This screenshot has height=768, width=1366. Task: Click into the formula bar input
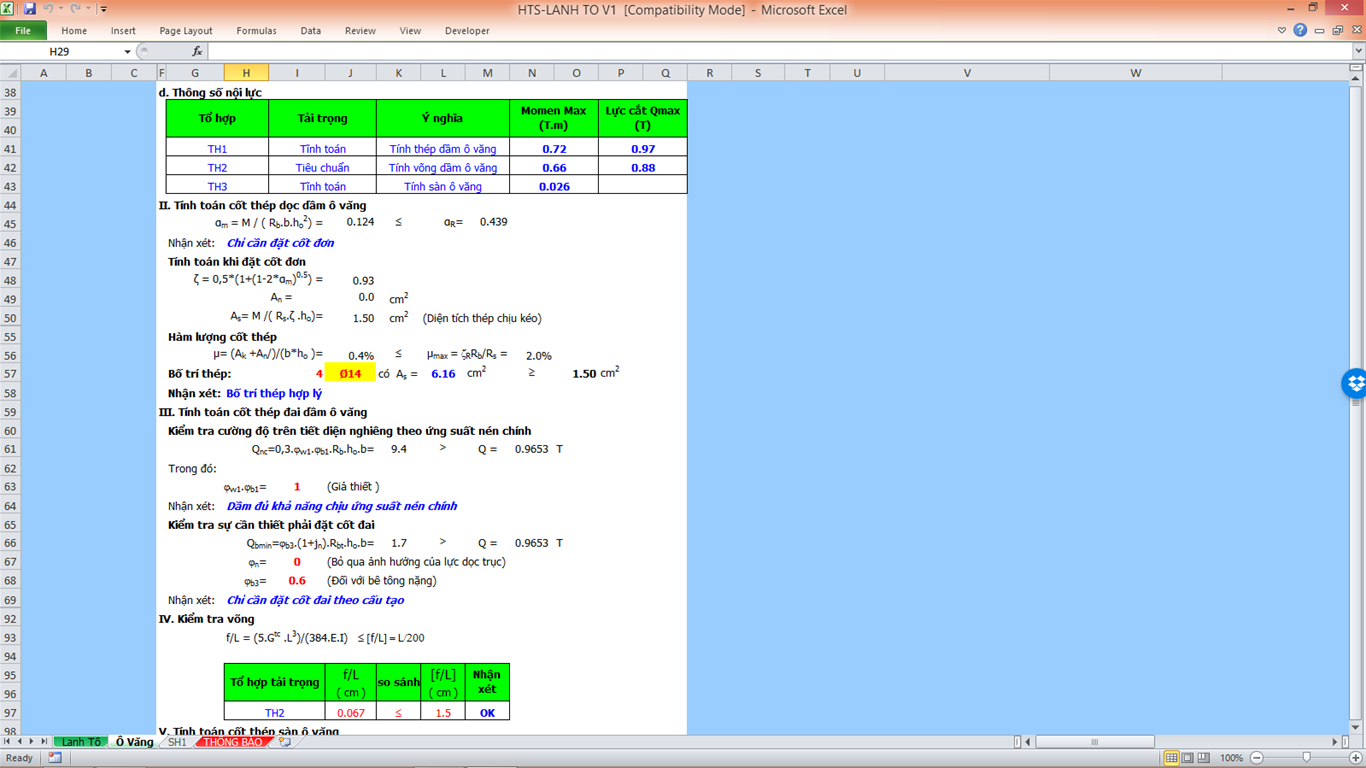[778, 51]
